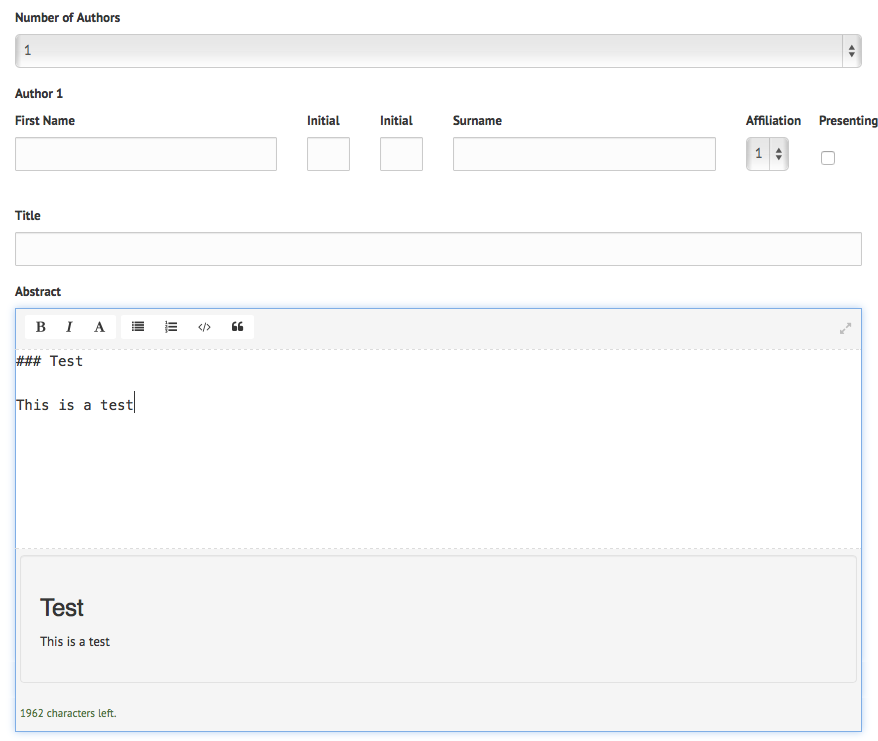This screenshot has width=878, height=741.
Task: Click the first Initial input box
Action: [328, 154]
